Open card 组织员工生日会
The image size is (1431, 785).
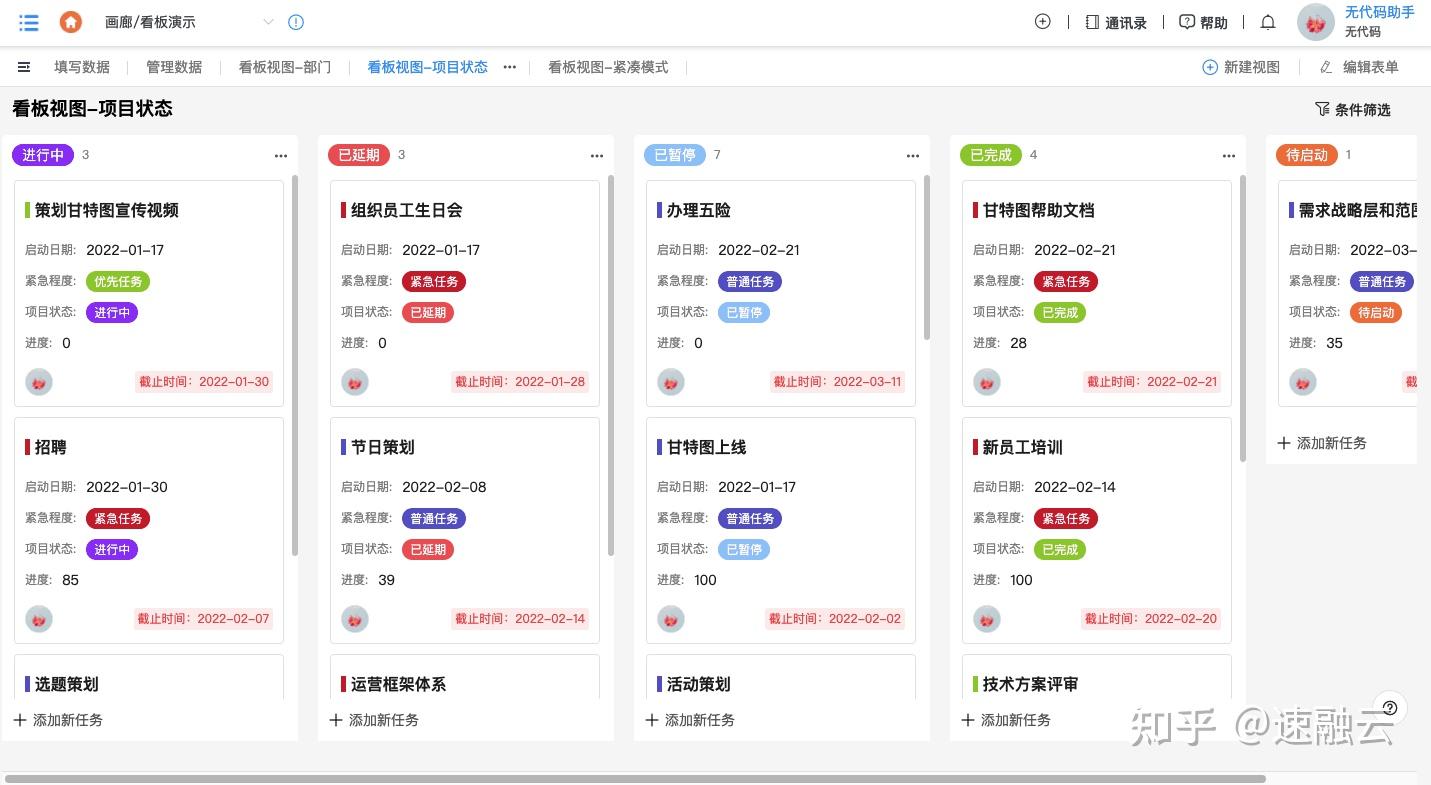click(465, 293)
